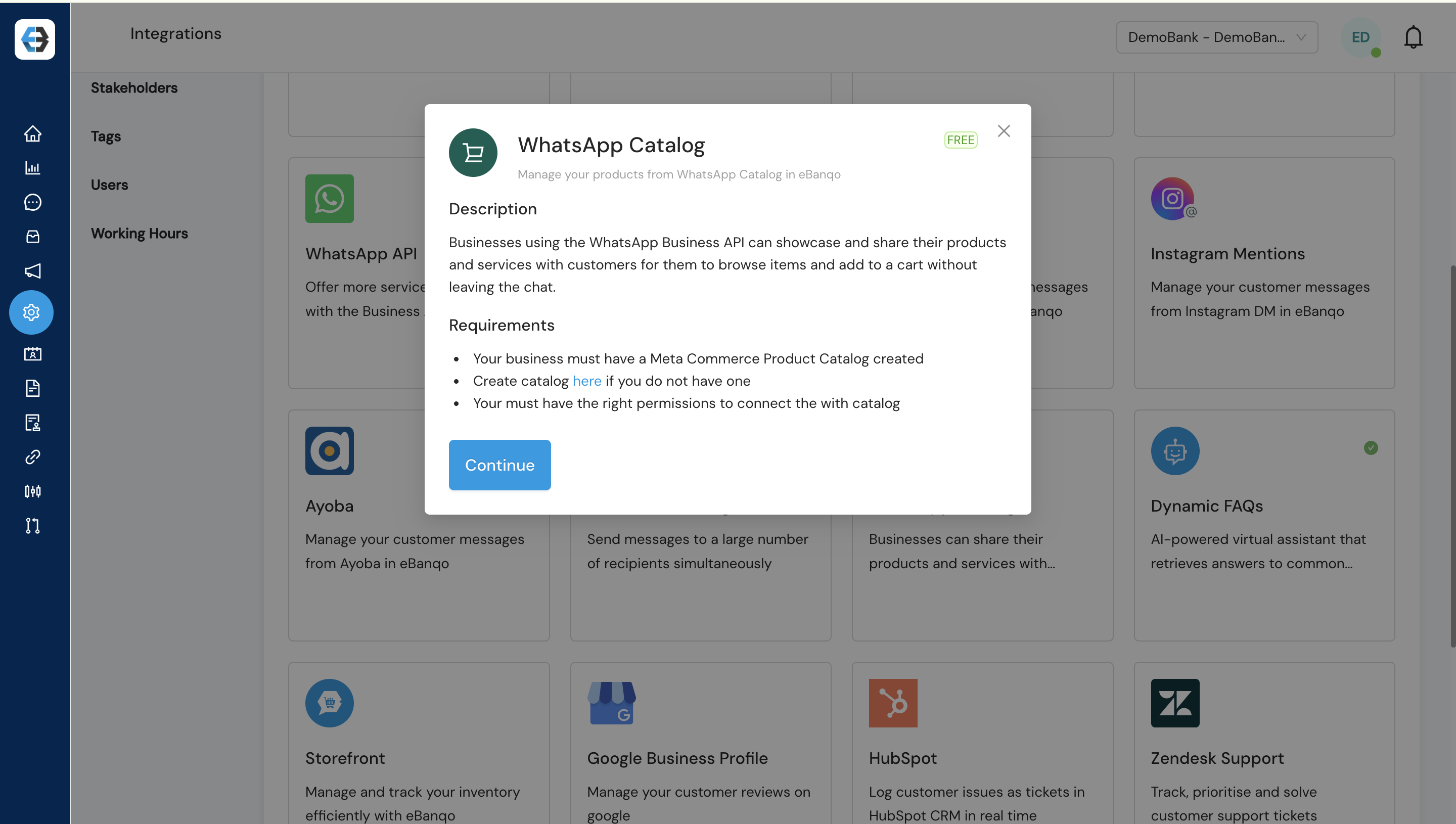Open the DemoBank workspace dropdown
This screenshot has width=1456, height=824.
(x=1217, y=37)
